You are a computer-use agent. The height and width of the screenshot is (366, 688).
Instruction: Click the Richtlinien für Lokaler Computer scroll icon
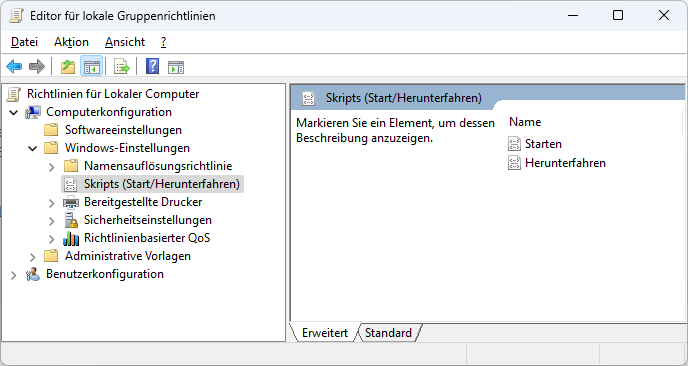(14, 94)
